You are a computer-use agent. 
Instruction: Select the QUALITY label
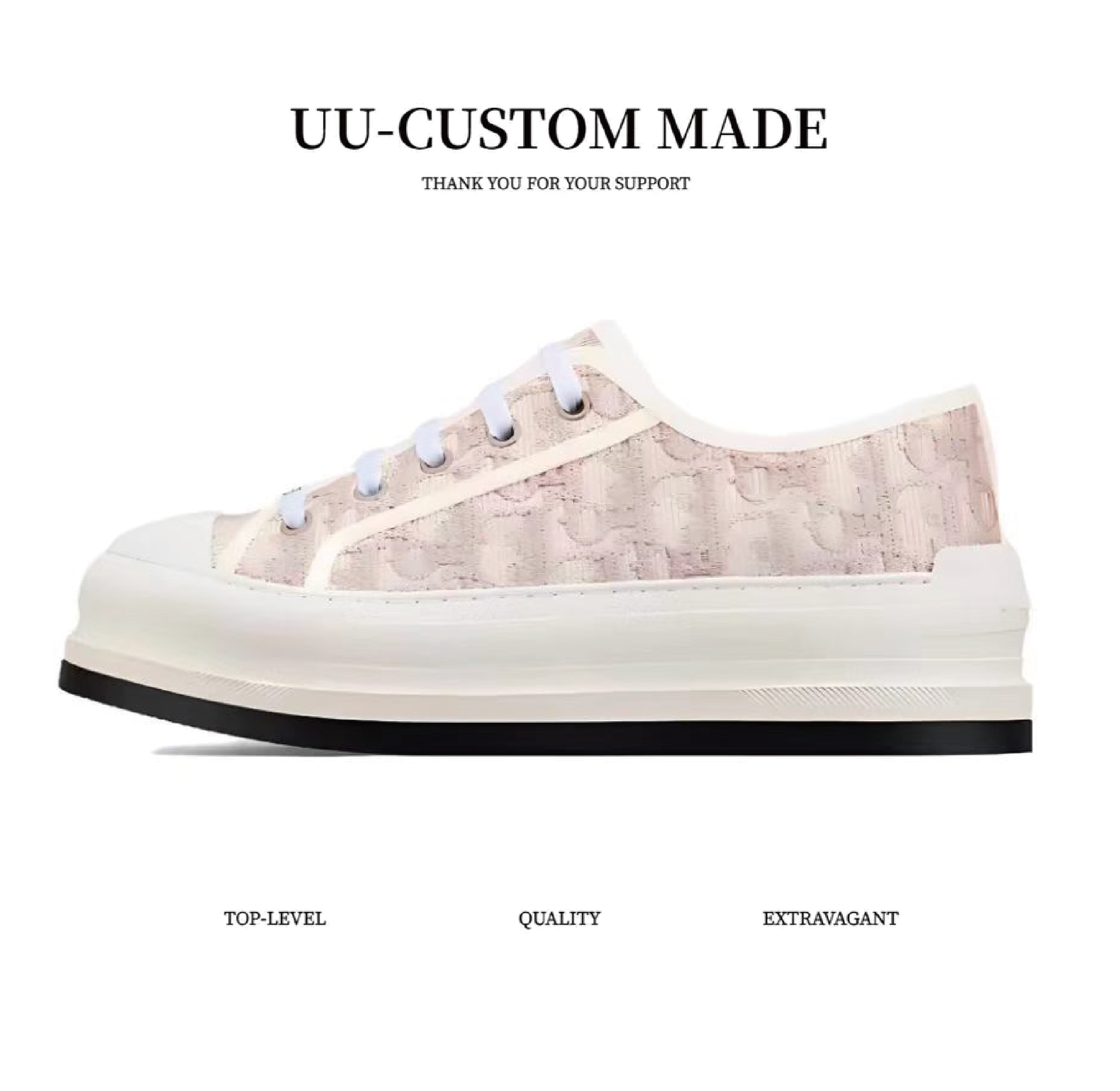[x=559, y=919]
